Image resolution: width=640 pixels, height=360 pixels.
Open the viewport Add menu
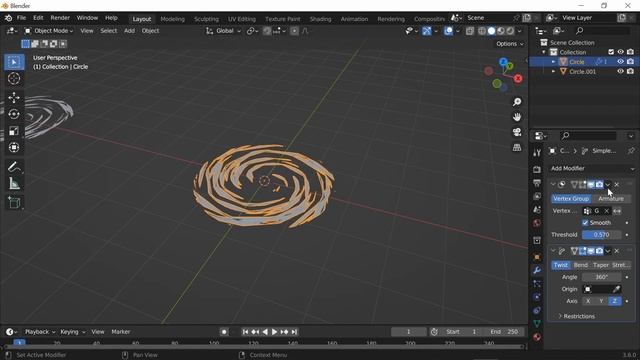pyautogui.click(x=129, y=31)
